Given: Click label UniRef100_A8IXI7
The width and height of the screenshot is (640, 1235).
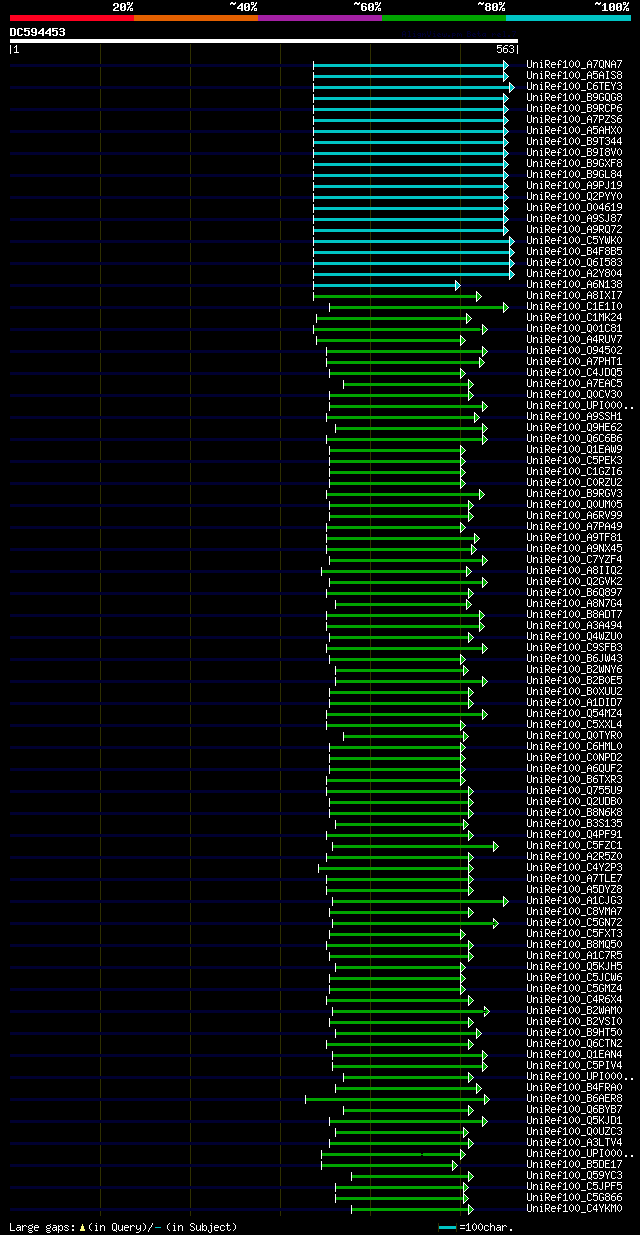Looking at the screenshot, I should tap(574, 295).
